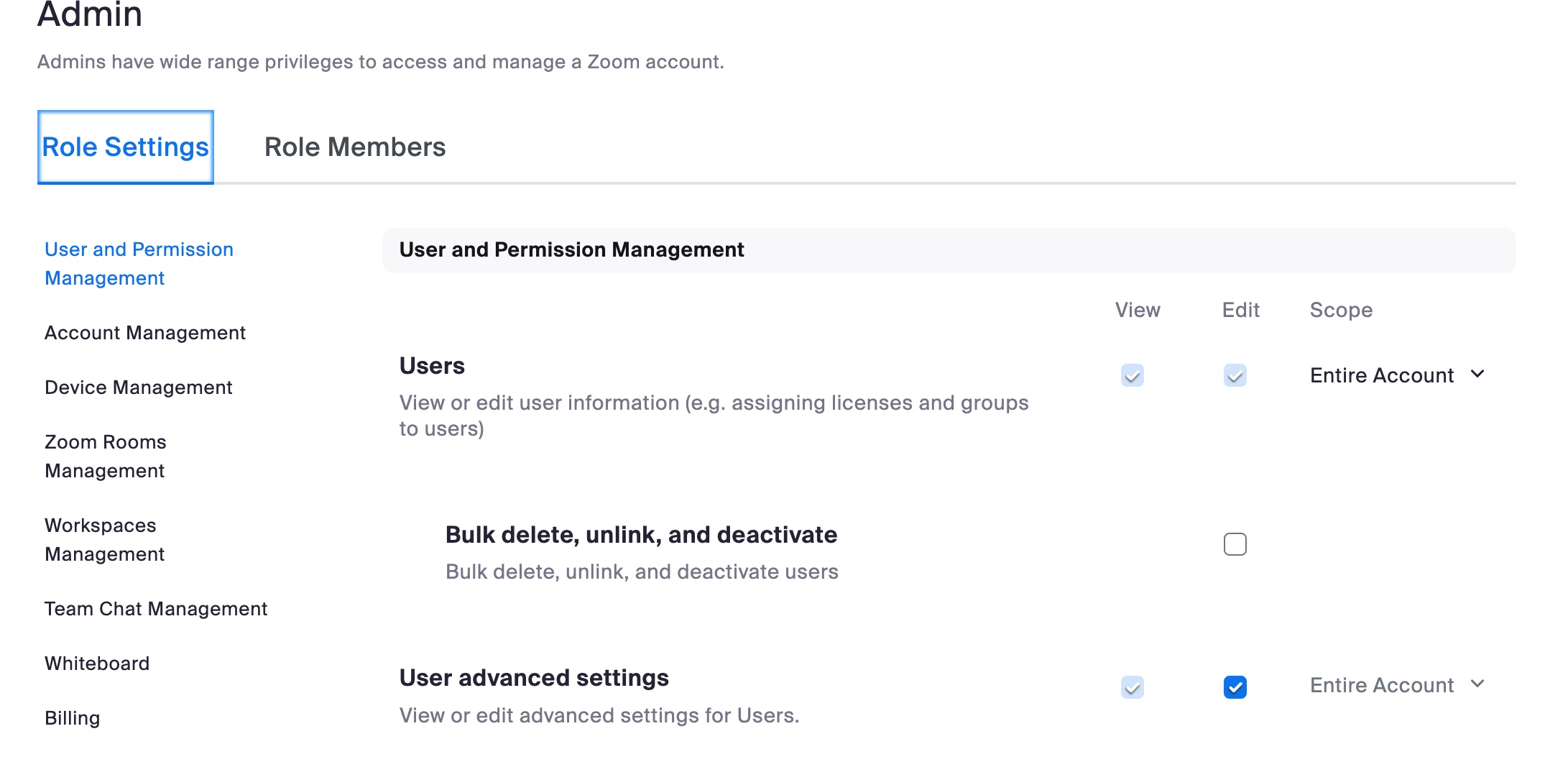The image size is (1568, 762).
Task: Select Team Chat Management
Action: 156,609
